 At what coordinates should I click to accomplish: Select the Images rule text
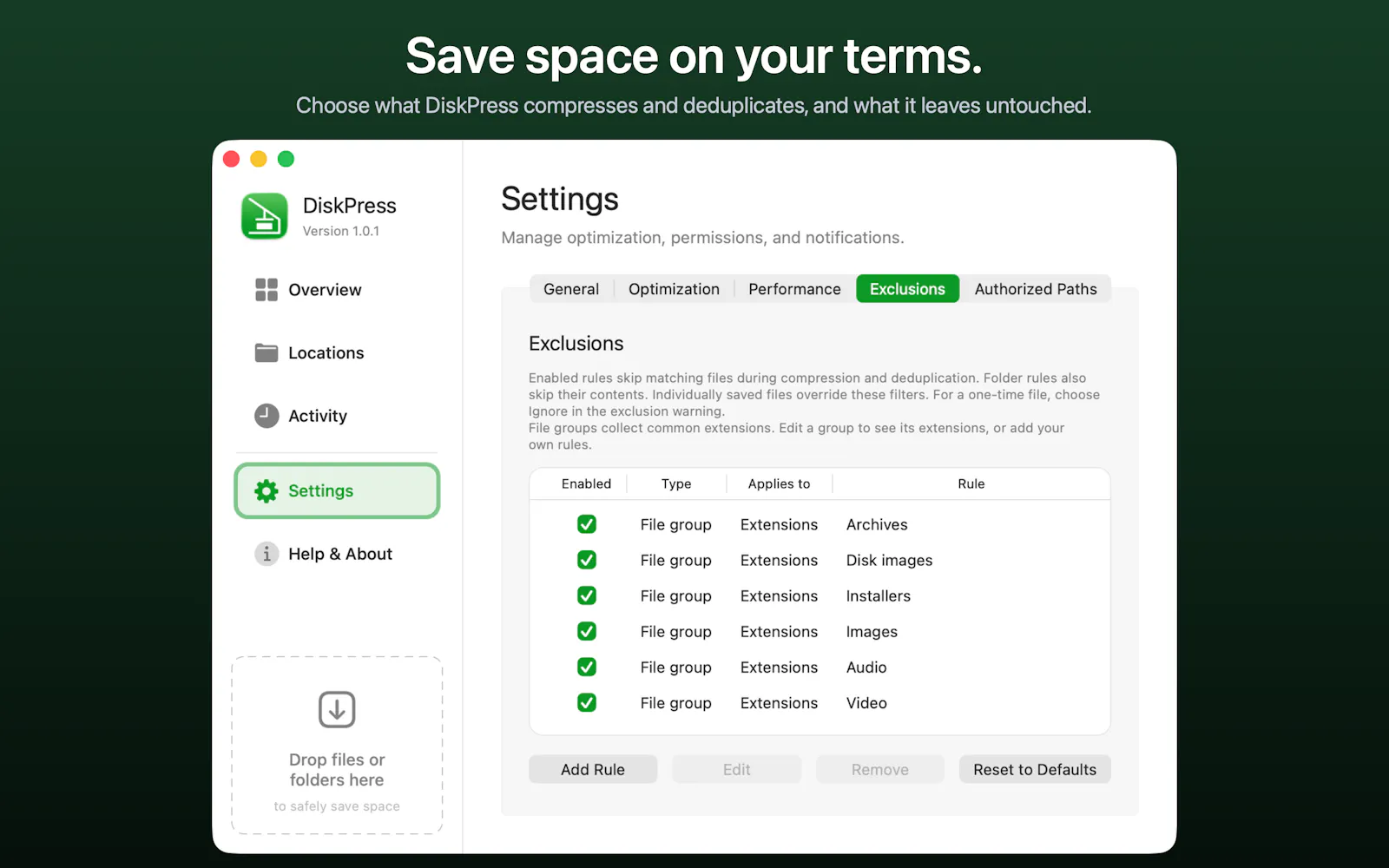(x=872, y=632)
